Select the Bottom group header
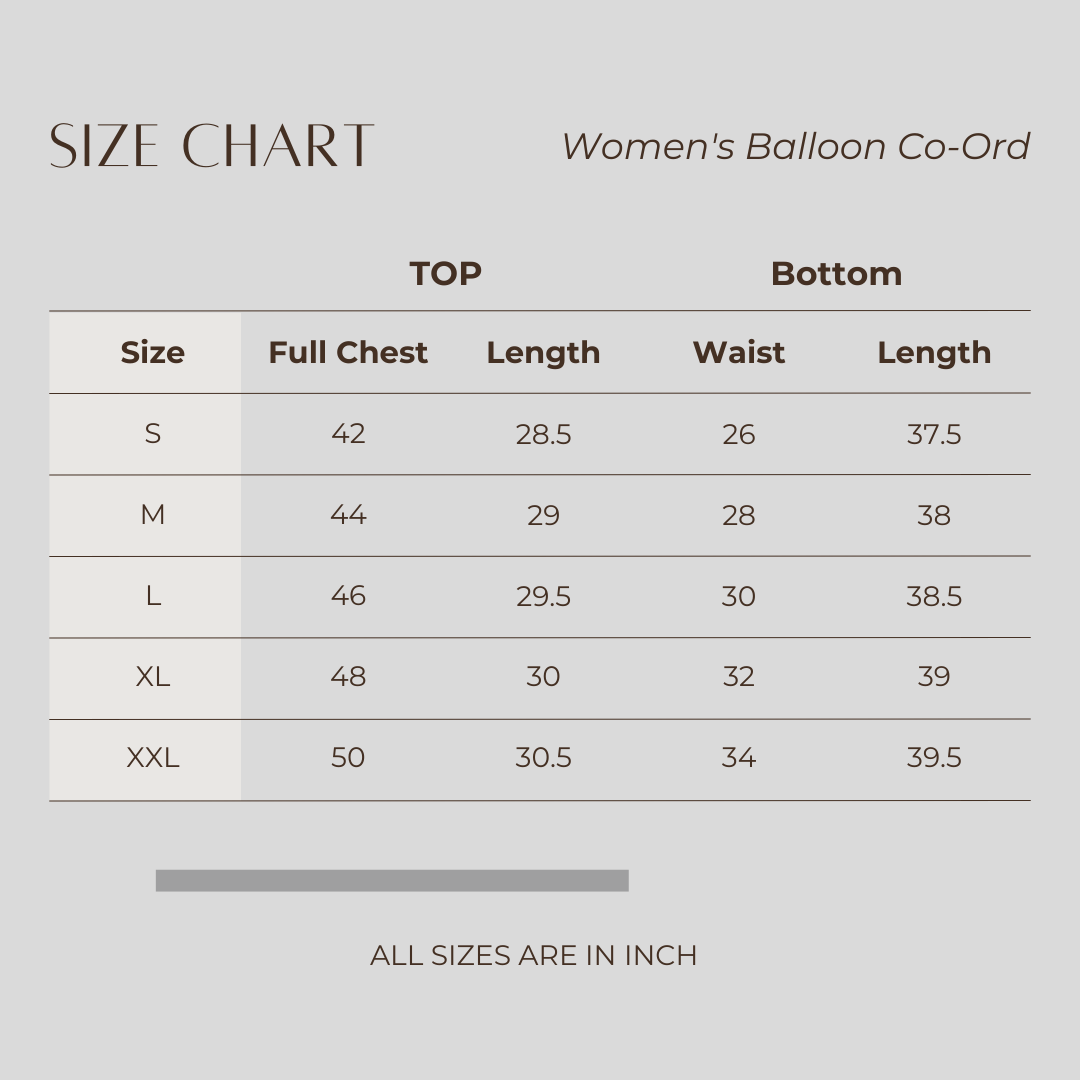 click(x=836, y=273)
